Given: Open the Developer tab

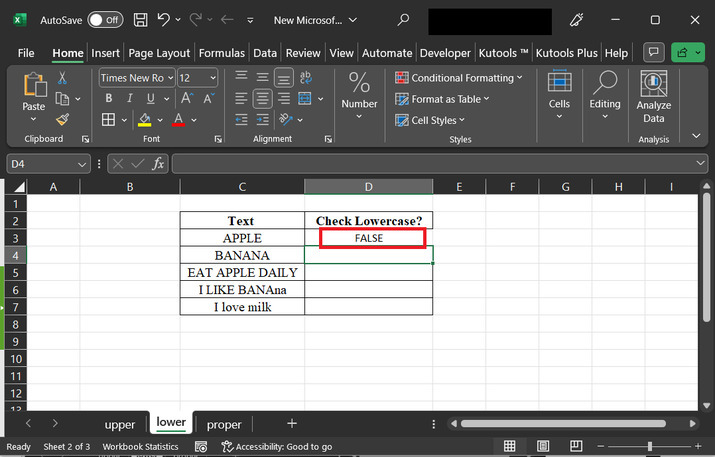Looking at the screenshot, I should pos(445,53).
